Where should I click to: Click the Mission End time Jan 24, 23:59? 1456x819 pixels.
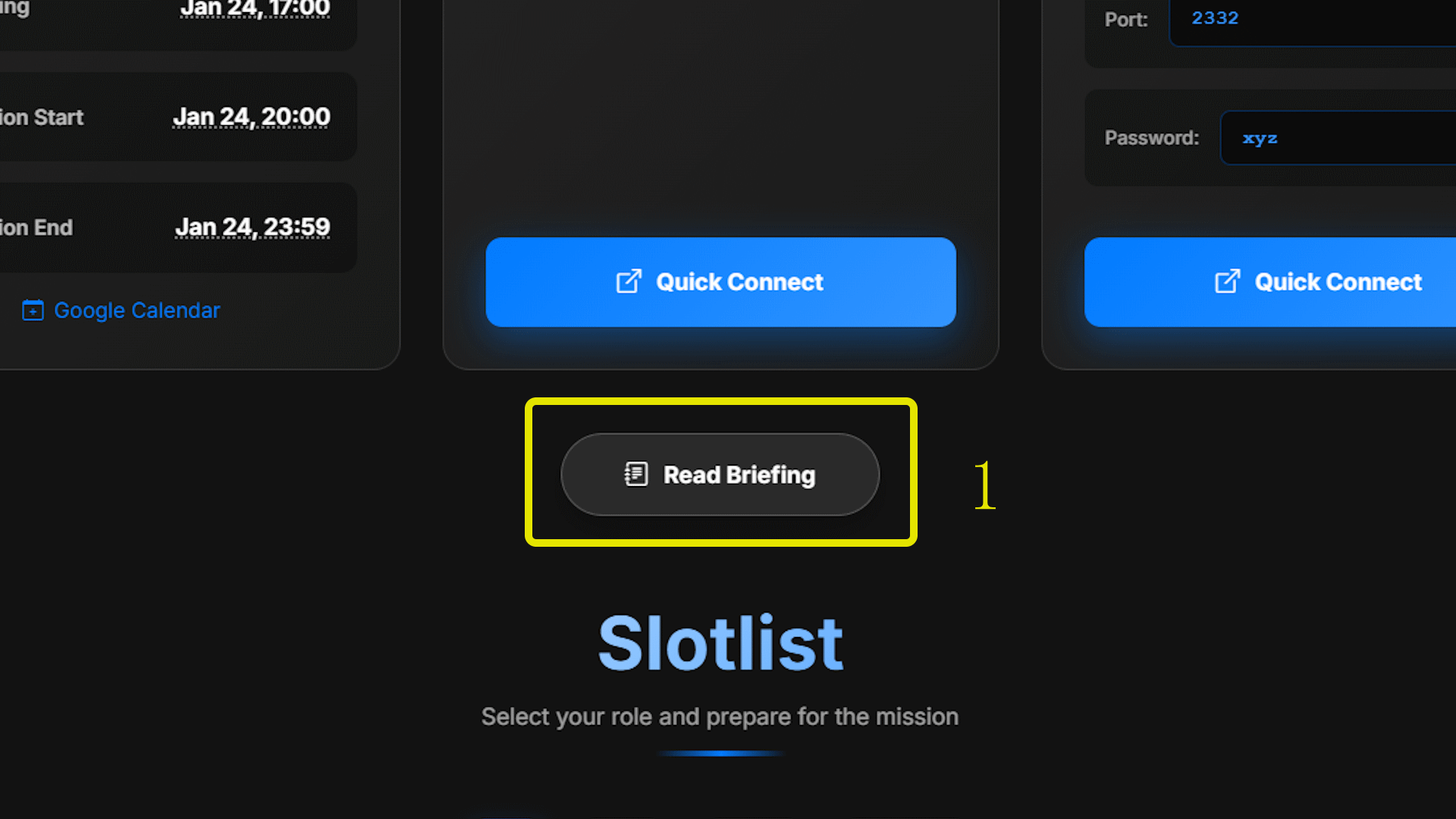click(253, 227)
